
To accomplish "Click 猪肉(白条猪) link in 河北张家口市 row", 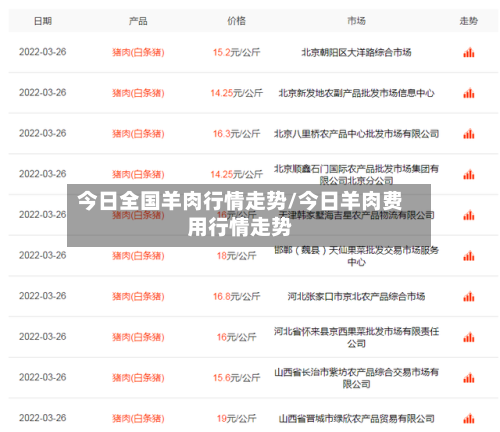I will (138, 296).
